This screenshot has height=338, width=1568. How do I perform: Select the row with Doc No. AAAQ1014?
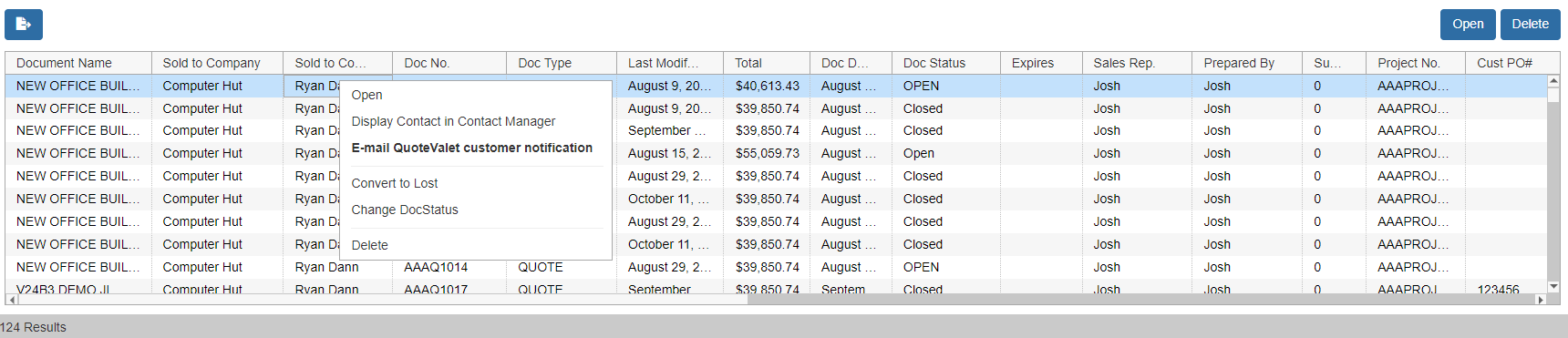pos(776,267)
